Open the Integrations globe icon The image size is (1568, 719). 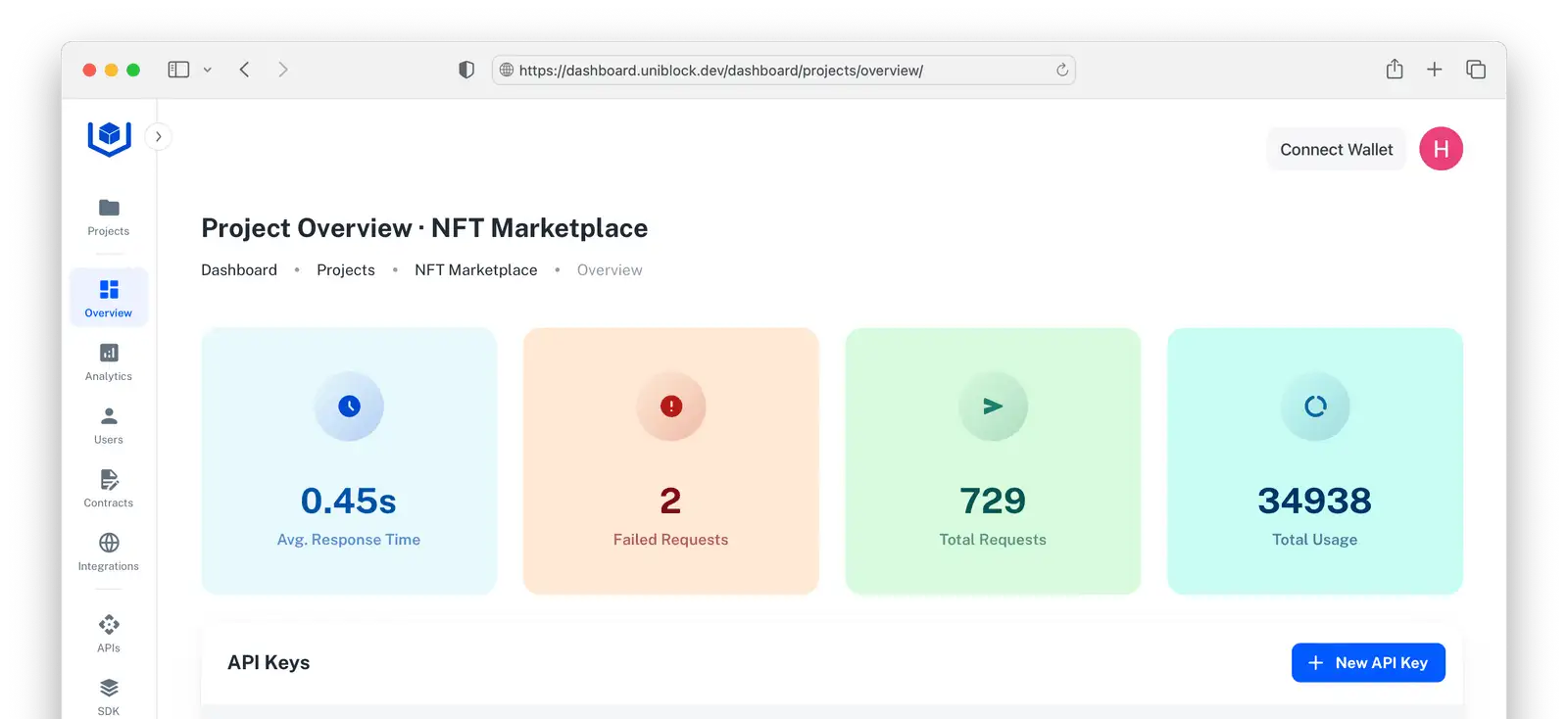109,543
